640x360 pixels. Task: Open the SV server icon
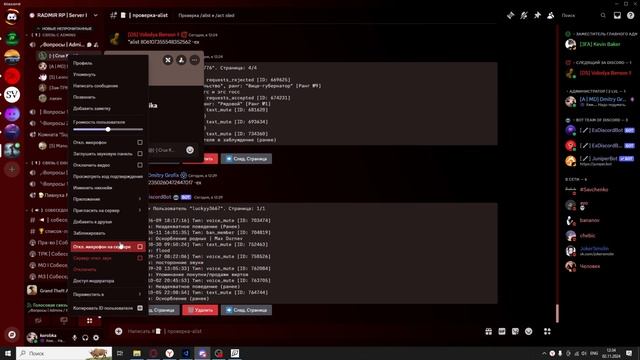pos(12,95)
